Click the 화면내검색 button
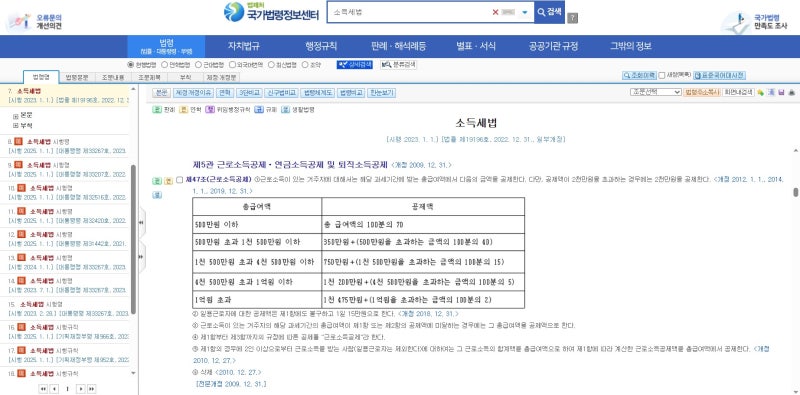 [738, 92]
